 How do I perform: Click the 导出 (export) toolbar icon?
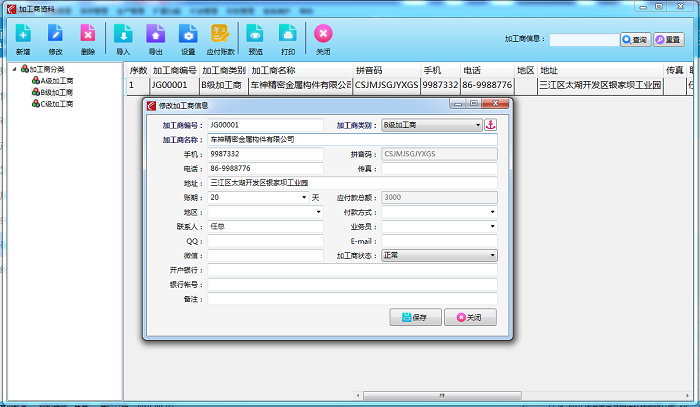coord(155,39)
